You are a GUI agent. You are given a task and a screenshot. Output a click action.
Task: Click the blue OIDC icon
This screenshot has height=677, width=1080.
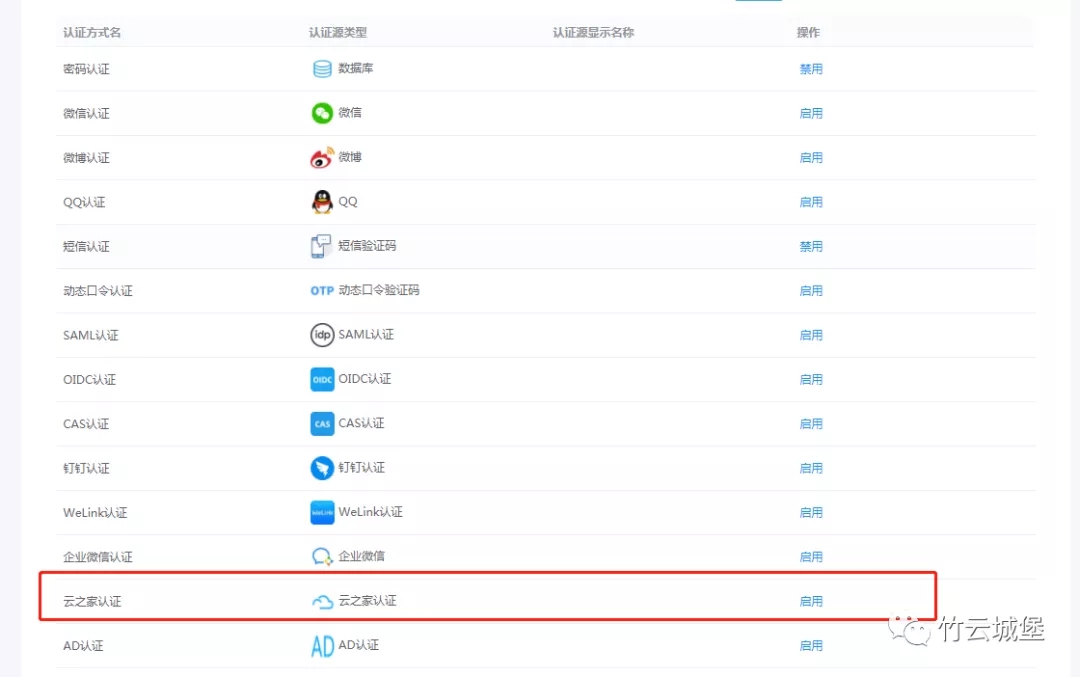coord(322,379)
